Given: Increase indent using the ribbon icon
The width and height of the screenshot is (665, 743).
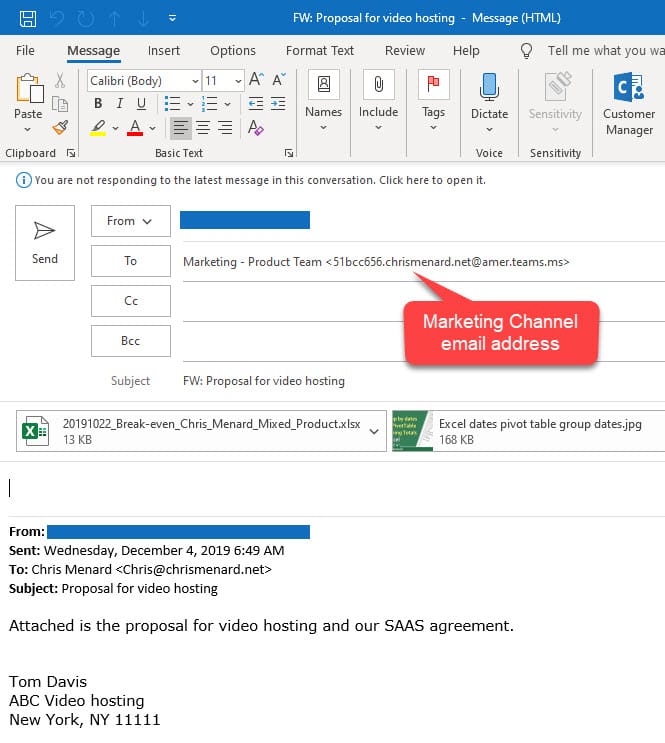Looking at the screenshot, I should point(277,103).
